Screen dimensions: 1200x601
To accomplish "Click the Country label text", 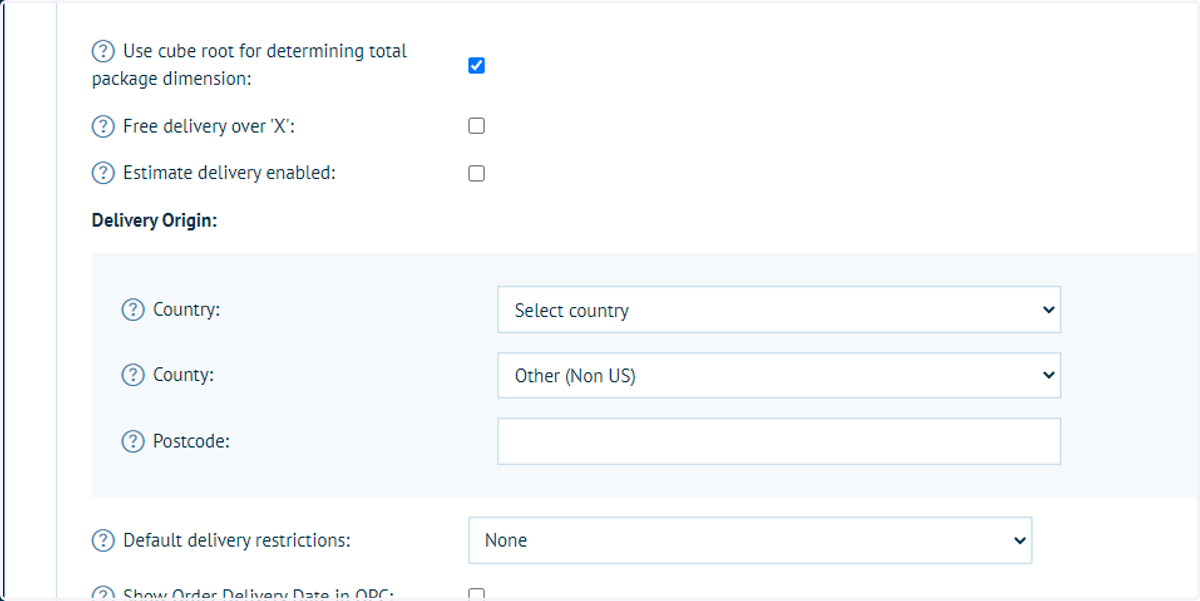I will tap(186, 310).
